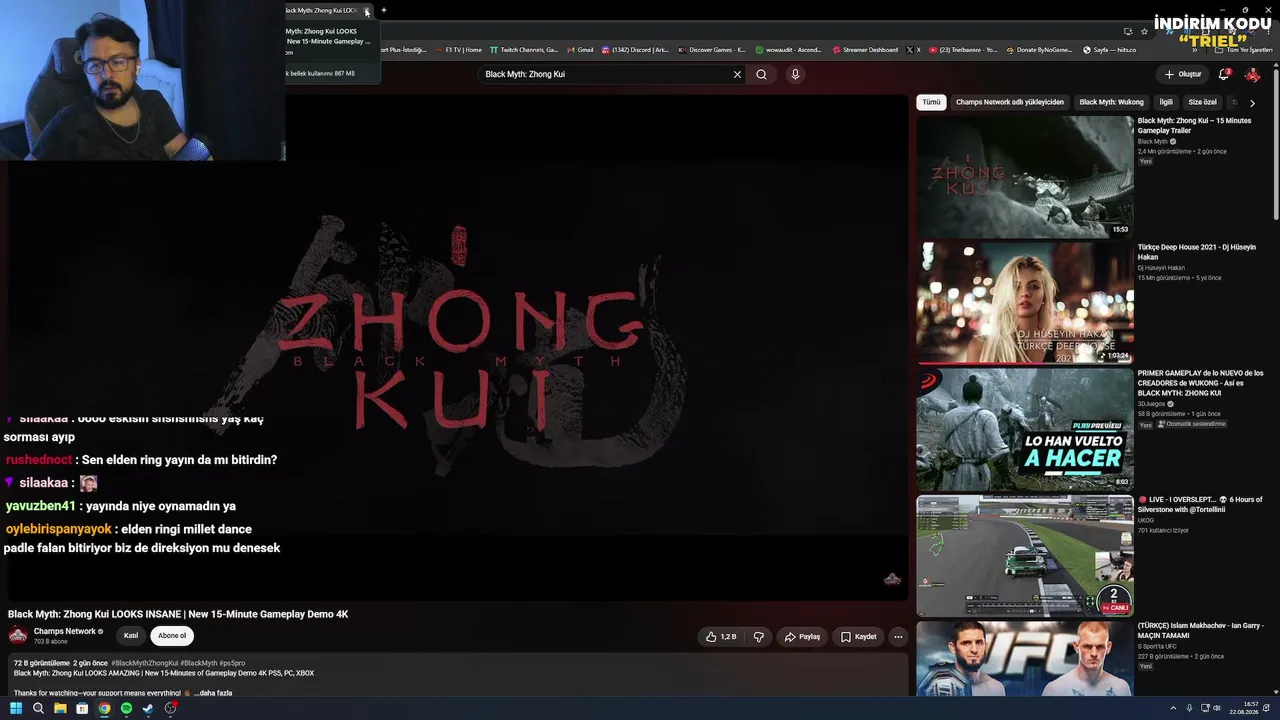This screenshot has height=720, width=1280.
Task: Open the 'Donate ByNoGame' bookmark
Action: pos(1039,50)
